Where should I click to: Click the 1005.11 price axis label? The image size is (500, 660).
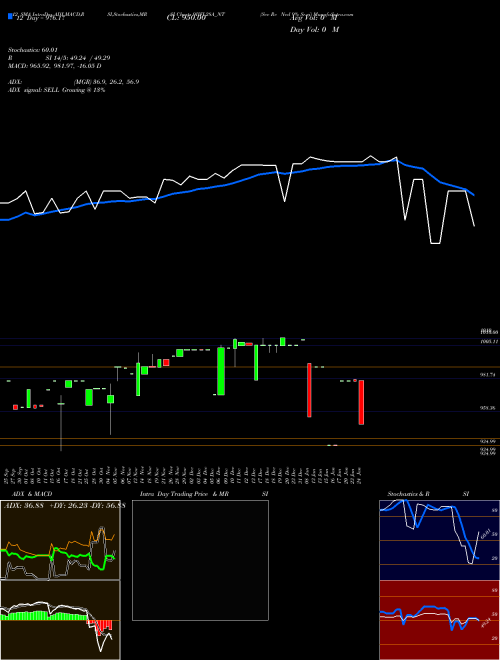point(489,342)
